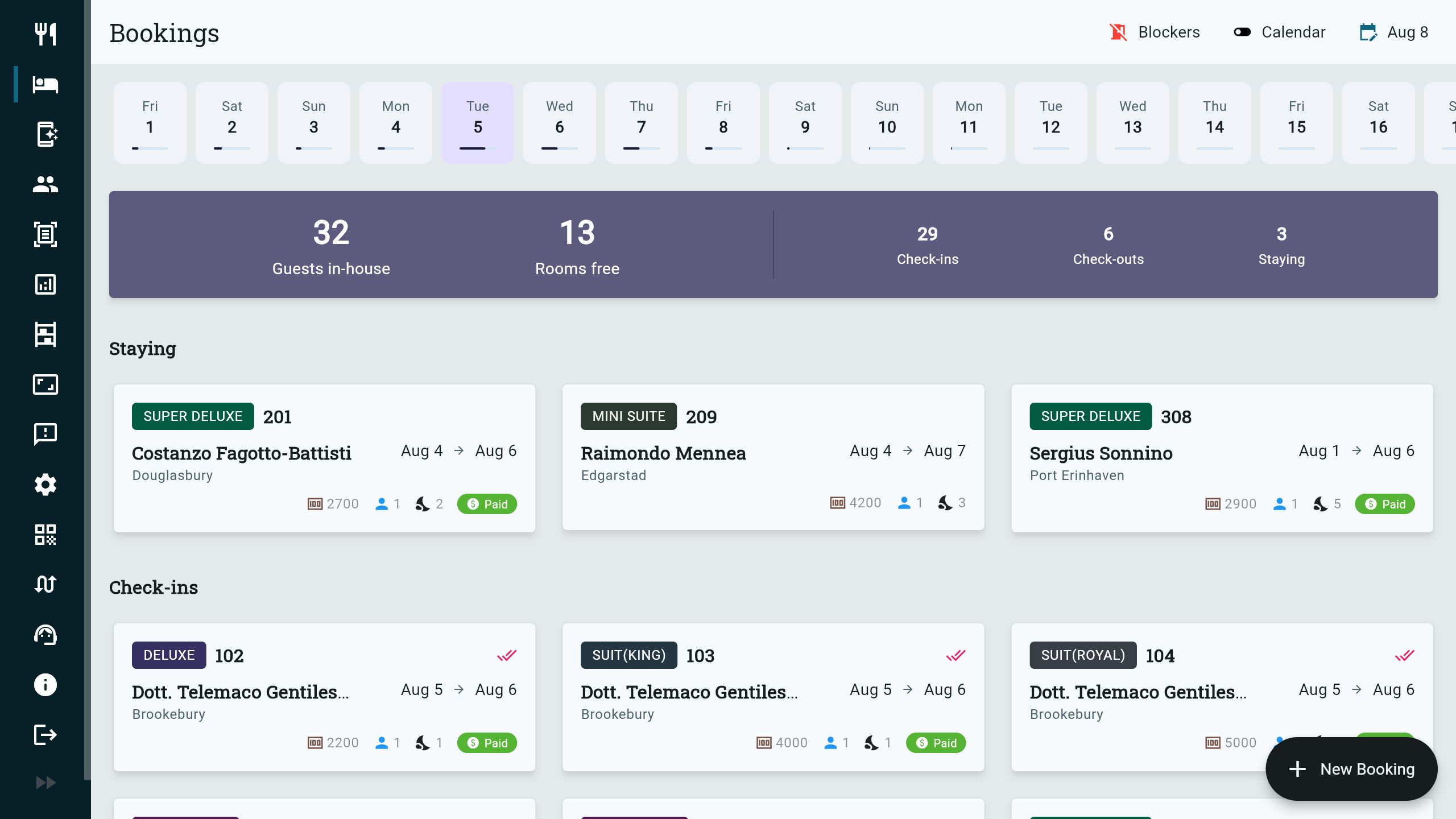Click nights moon icon on room 201 card
This screenshot has width=1456, height=819.
[422, 504]
